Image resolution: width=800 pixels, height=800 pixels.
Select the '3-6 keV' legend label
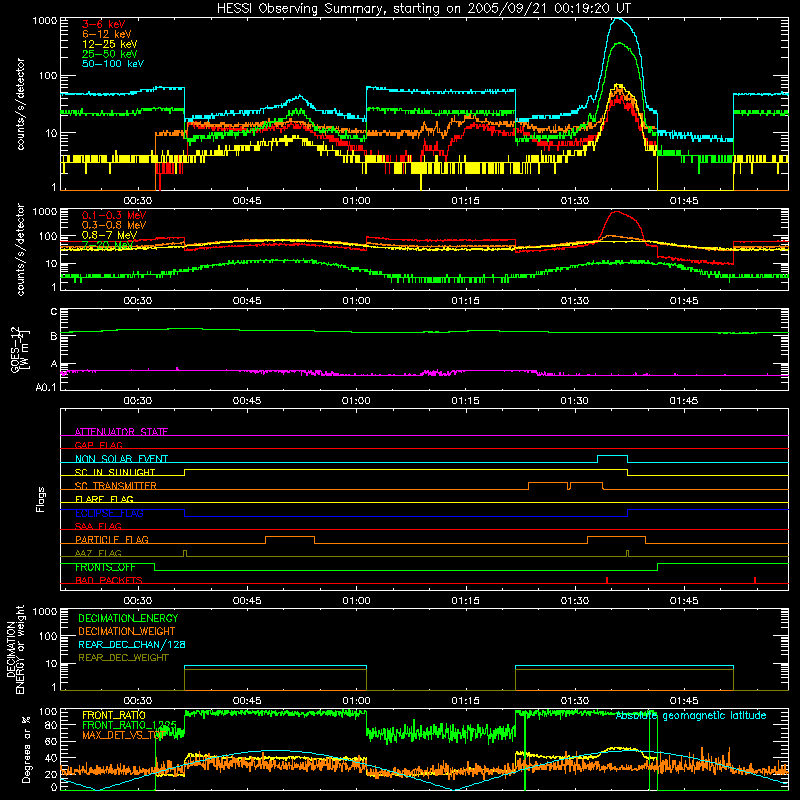click(x=104, y=24)
